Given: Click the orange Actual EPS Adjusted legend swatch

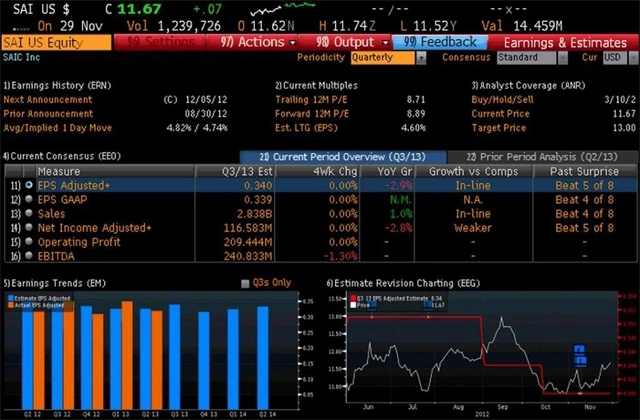Looking at the screenshot, I should click(x=11, y=304).
